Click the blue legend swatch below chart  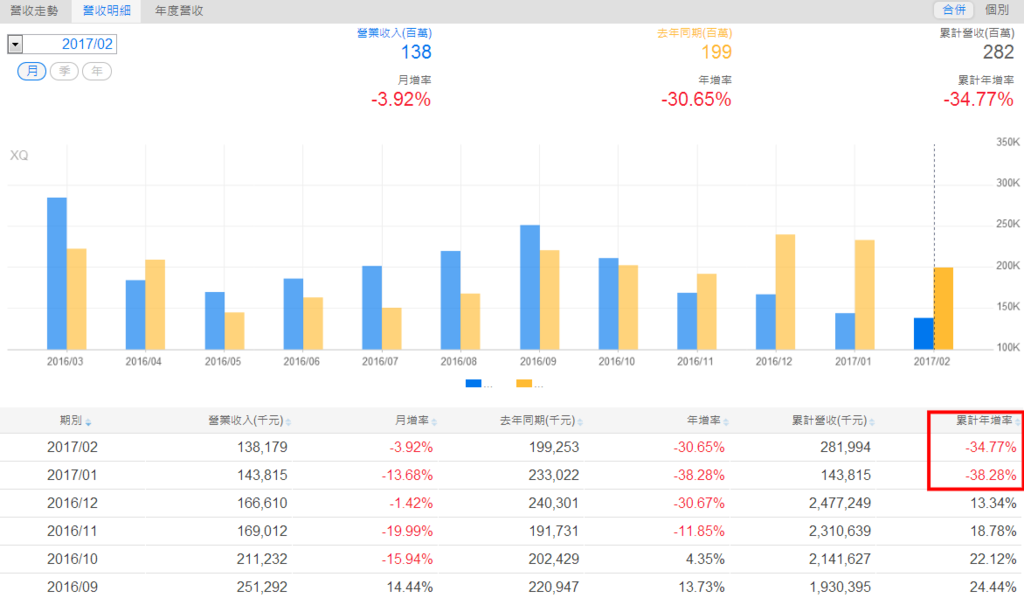coord(473,383)
